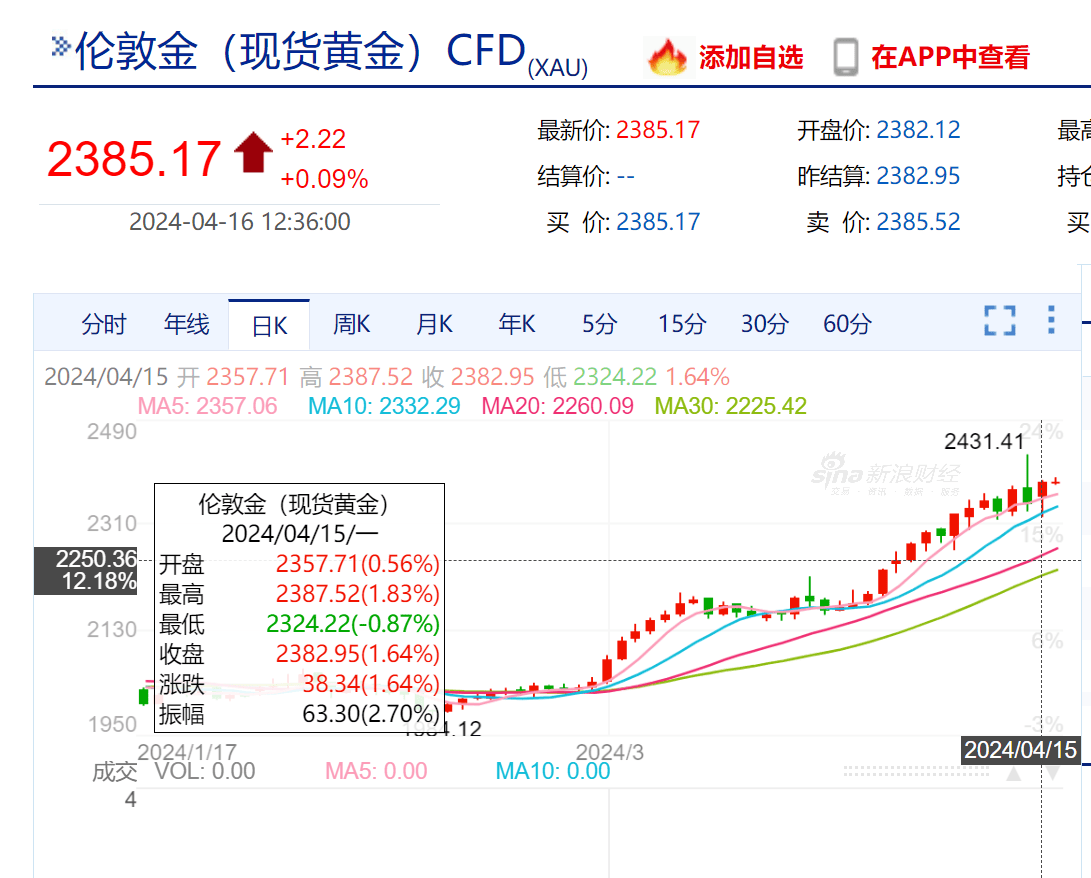Open the chart three-dots options menu
This screenshot has height=878, width=1091.
click(1051, 320)
